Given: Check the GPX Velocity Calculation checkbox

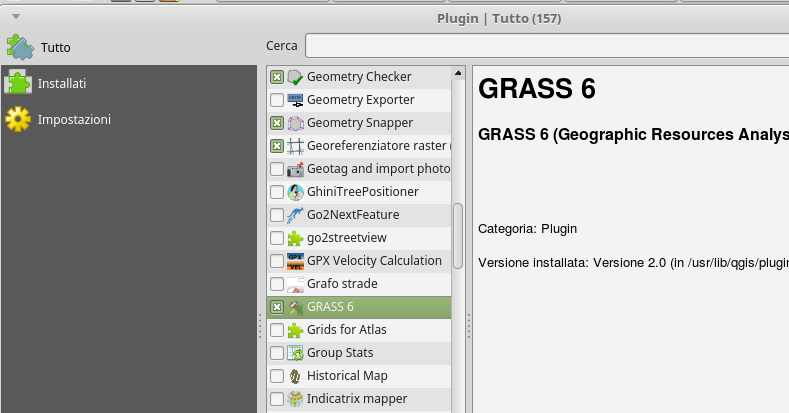Looking at the screenshot, I should (x=277, y=261).
